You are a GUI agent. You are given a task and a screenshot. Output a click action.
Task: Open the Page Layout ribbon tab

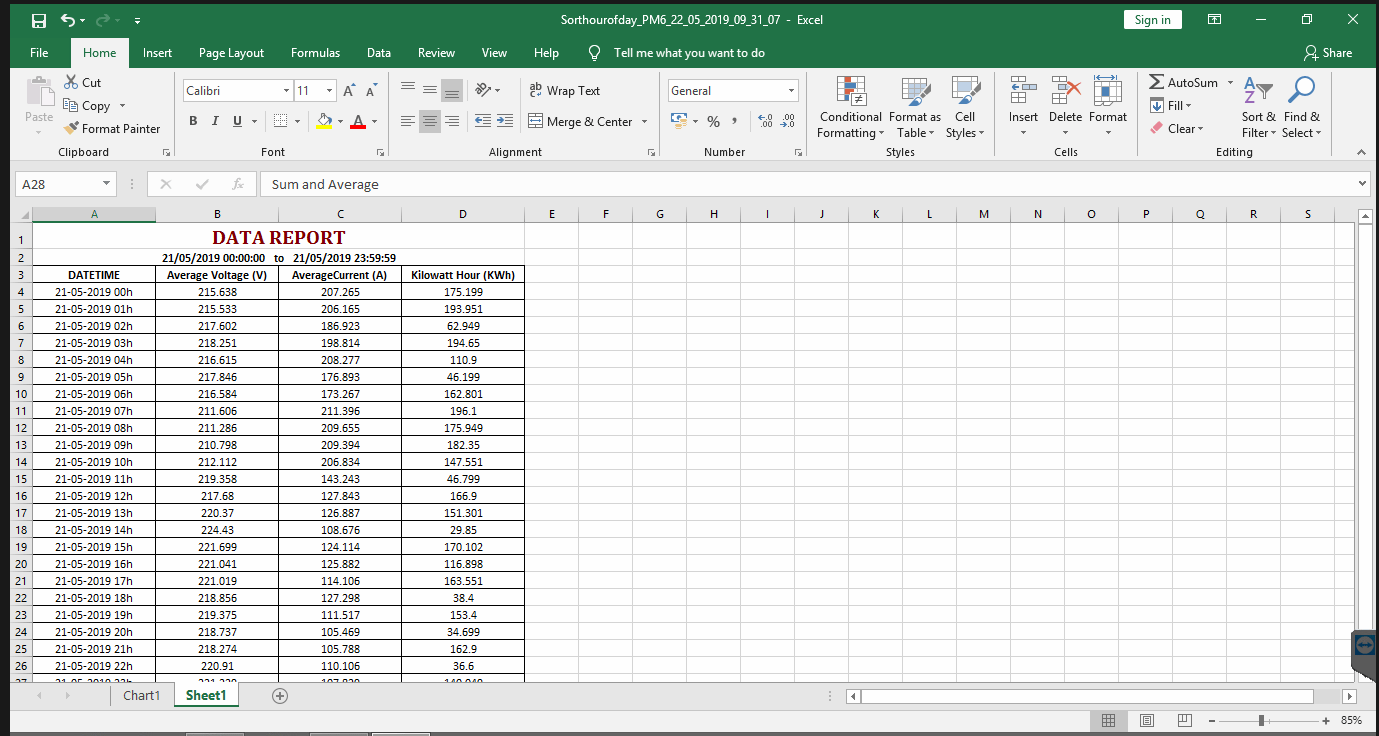tap(231, 53)
